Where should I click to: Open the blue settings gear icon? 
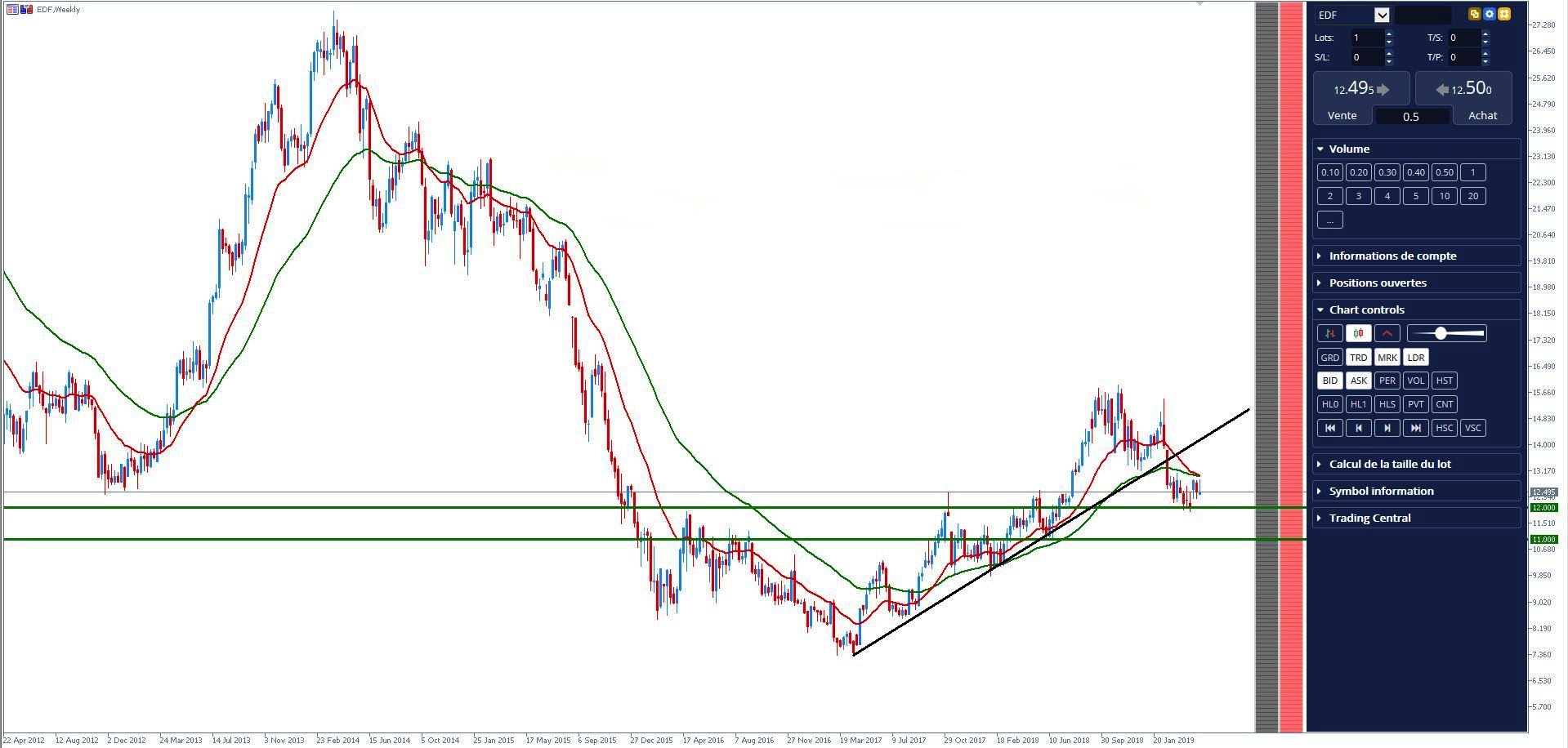coord(1489,14)
